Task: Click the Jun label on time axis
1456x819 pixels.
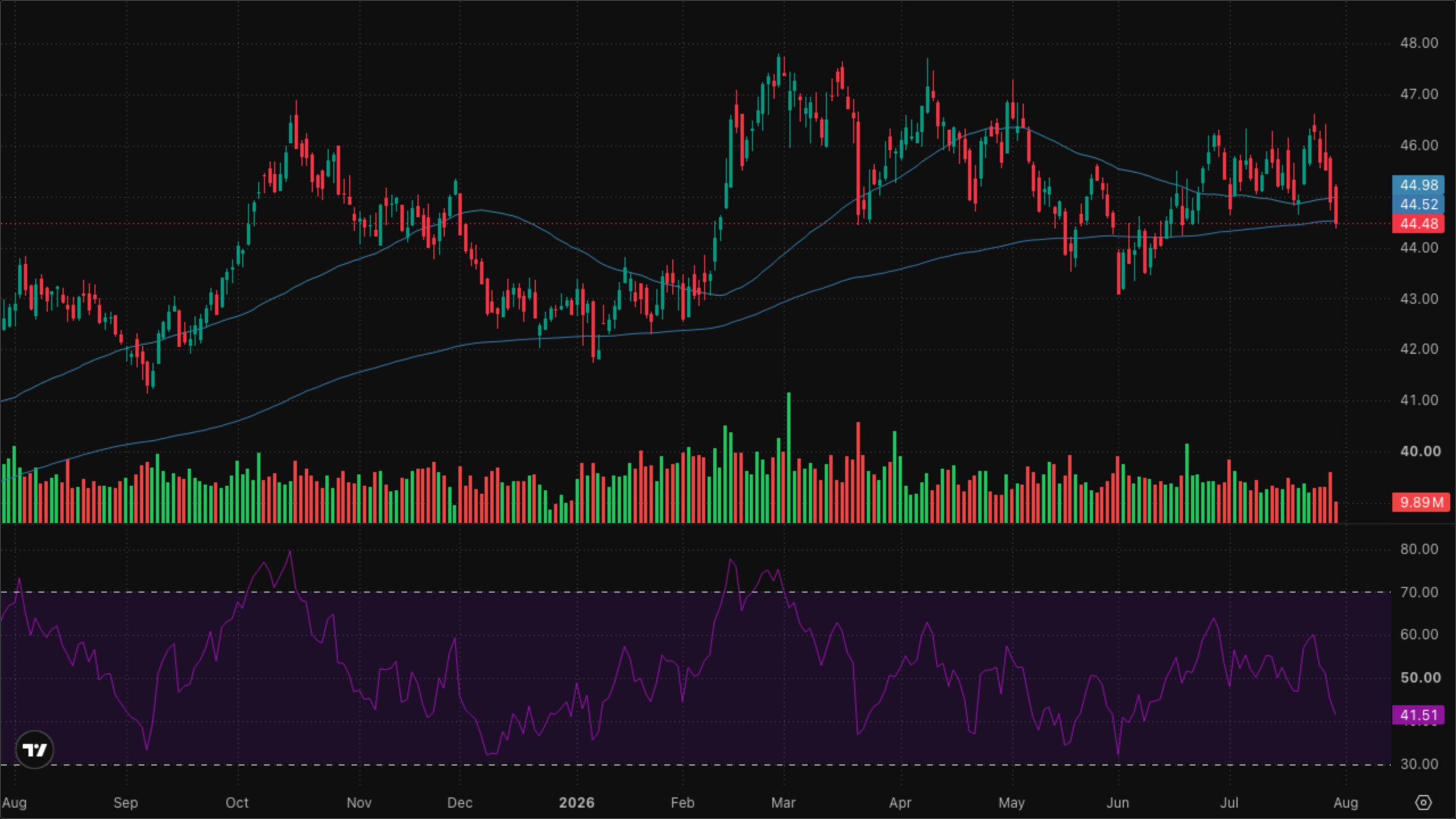Action: pyautogui.click(x=1118, y=803)
